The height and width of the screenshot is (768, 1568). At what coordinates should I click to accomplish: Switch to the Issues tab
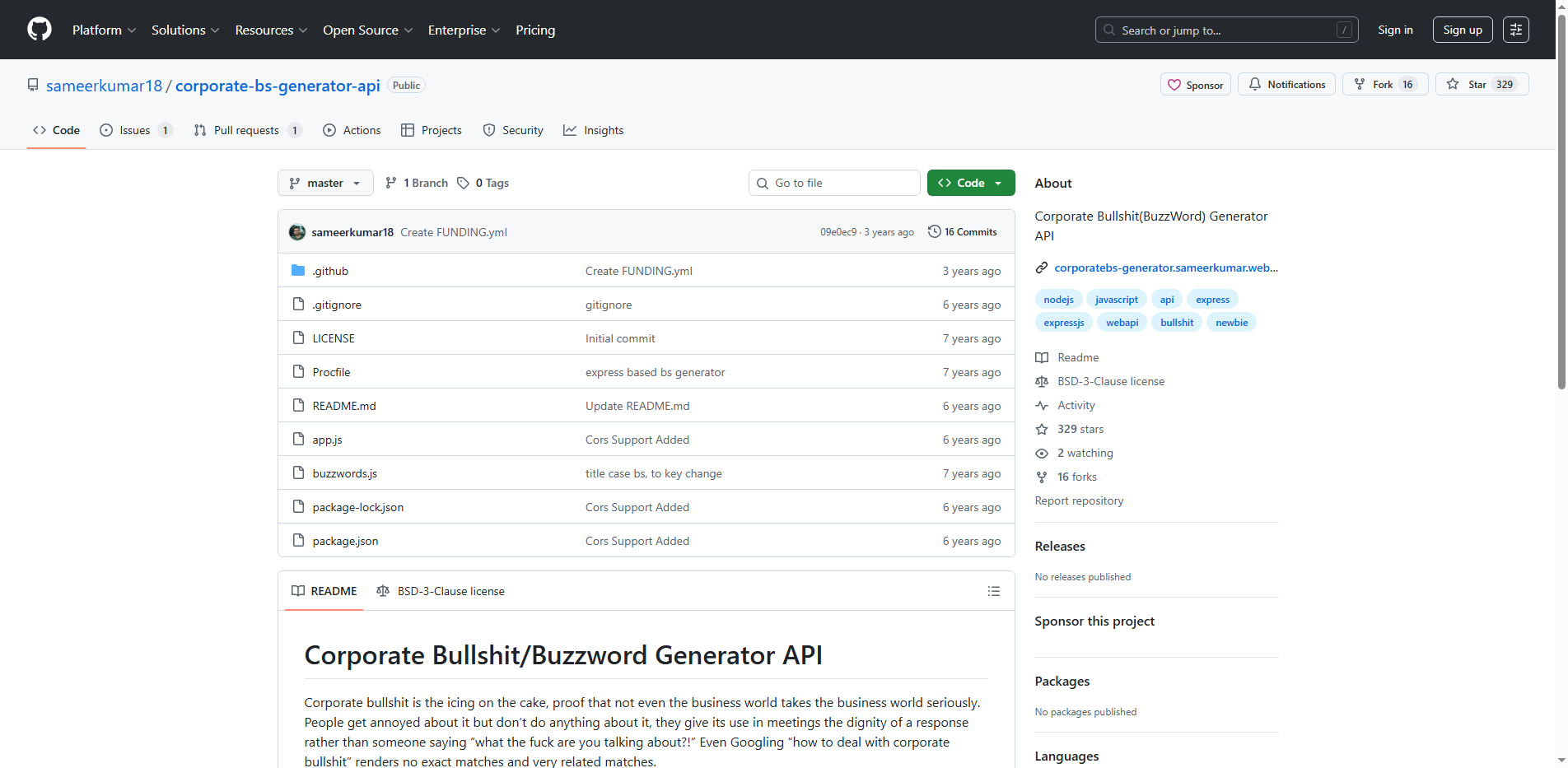(136, 130)
